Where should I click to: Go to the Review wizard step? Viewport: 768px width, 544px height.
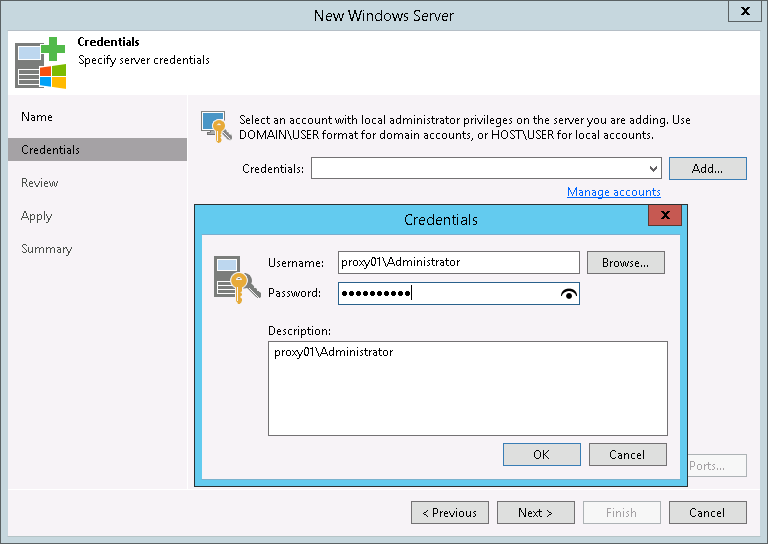point(40,183)
